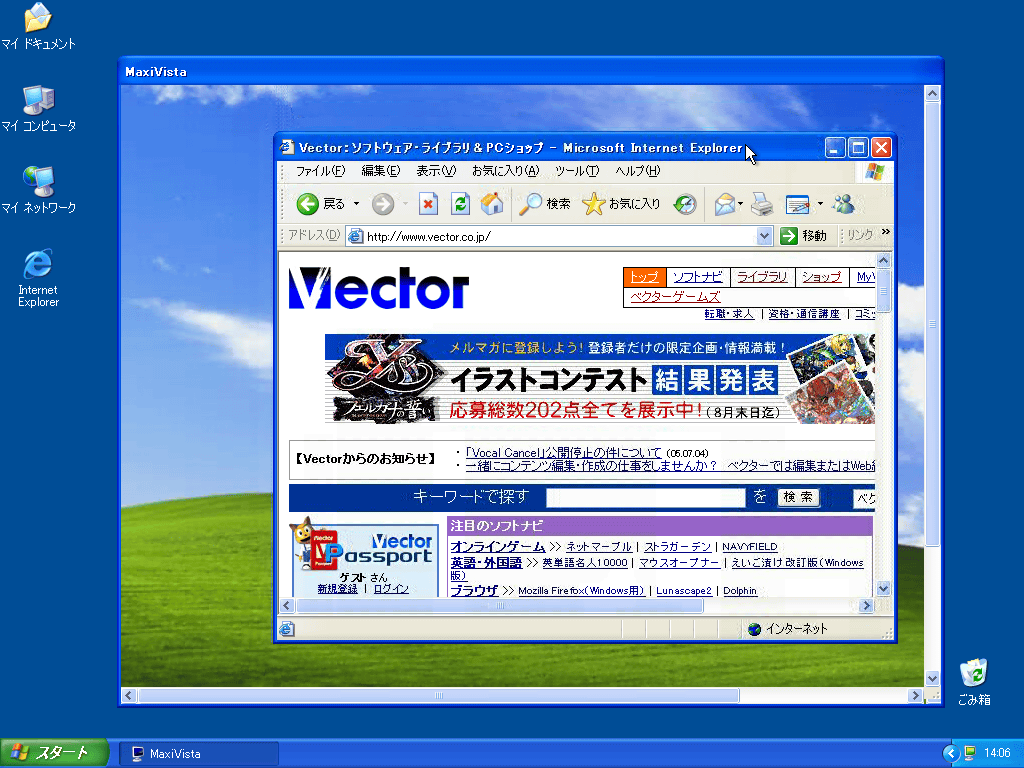Expand the Links (リンク) toolbar chevron
The height and width of the screenshot is (768, 1024).
[886, 232]
